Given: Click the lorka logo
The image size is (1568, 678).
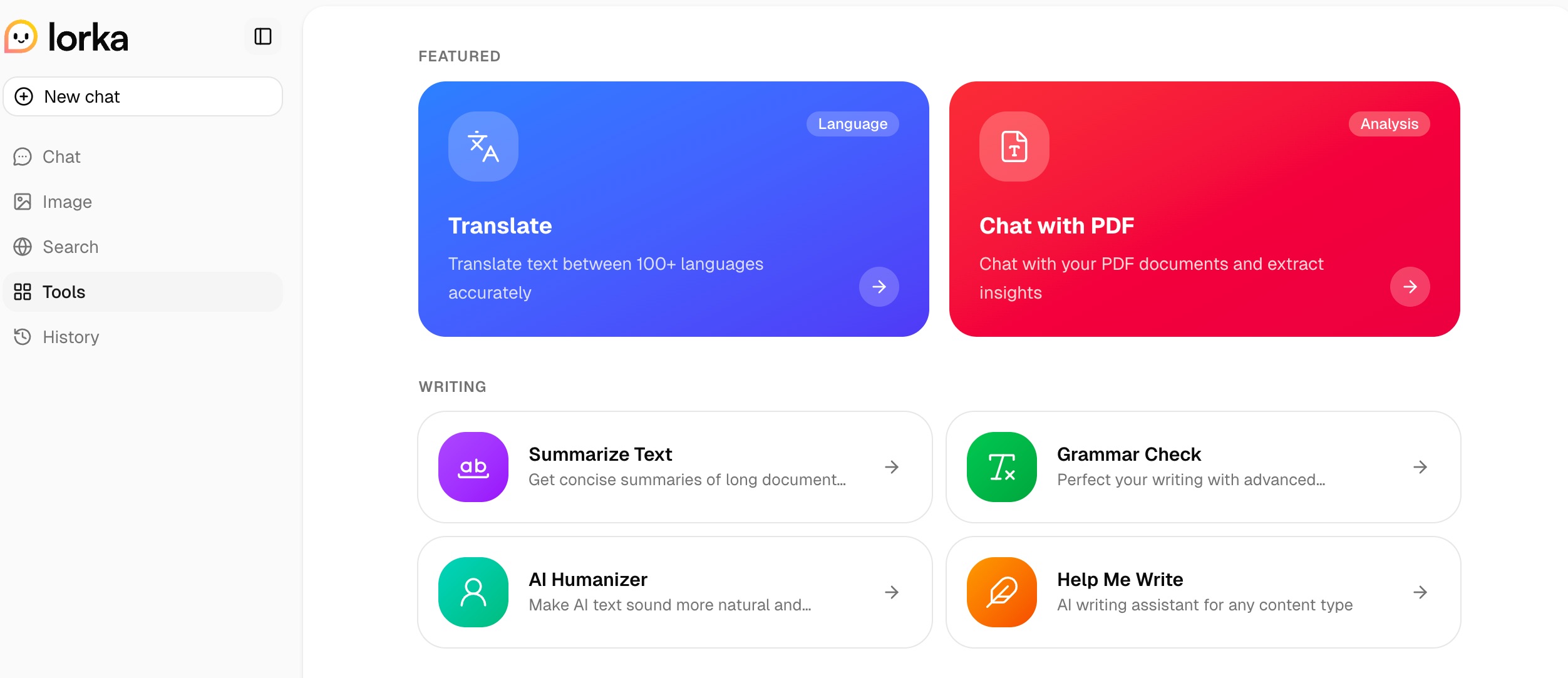Looking at the screenshot, I should click(66, 37).
